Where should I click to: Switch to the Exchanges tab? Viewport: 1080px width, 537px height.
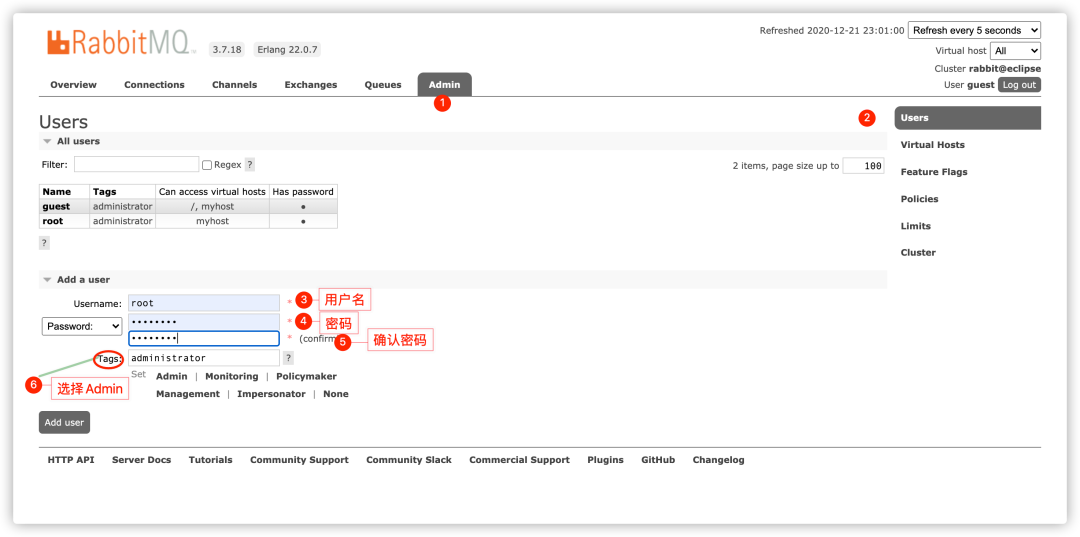[x=311, y=85]
